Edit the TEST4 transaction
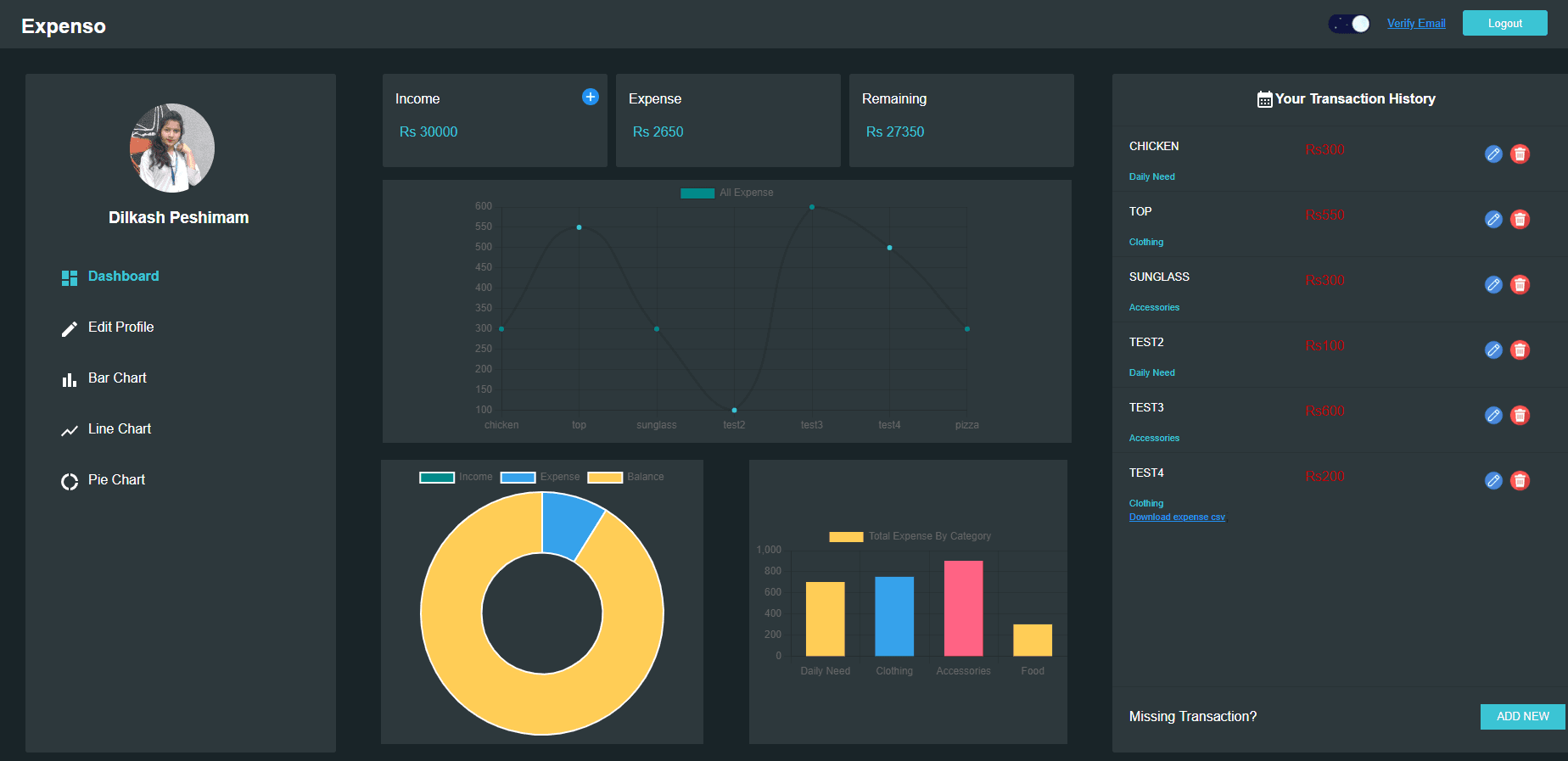1568x761 pixels. (1493, 480)
